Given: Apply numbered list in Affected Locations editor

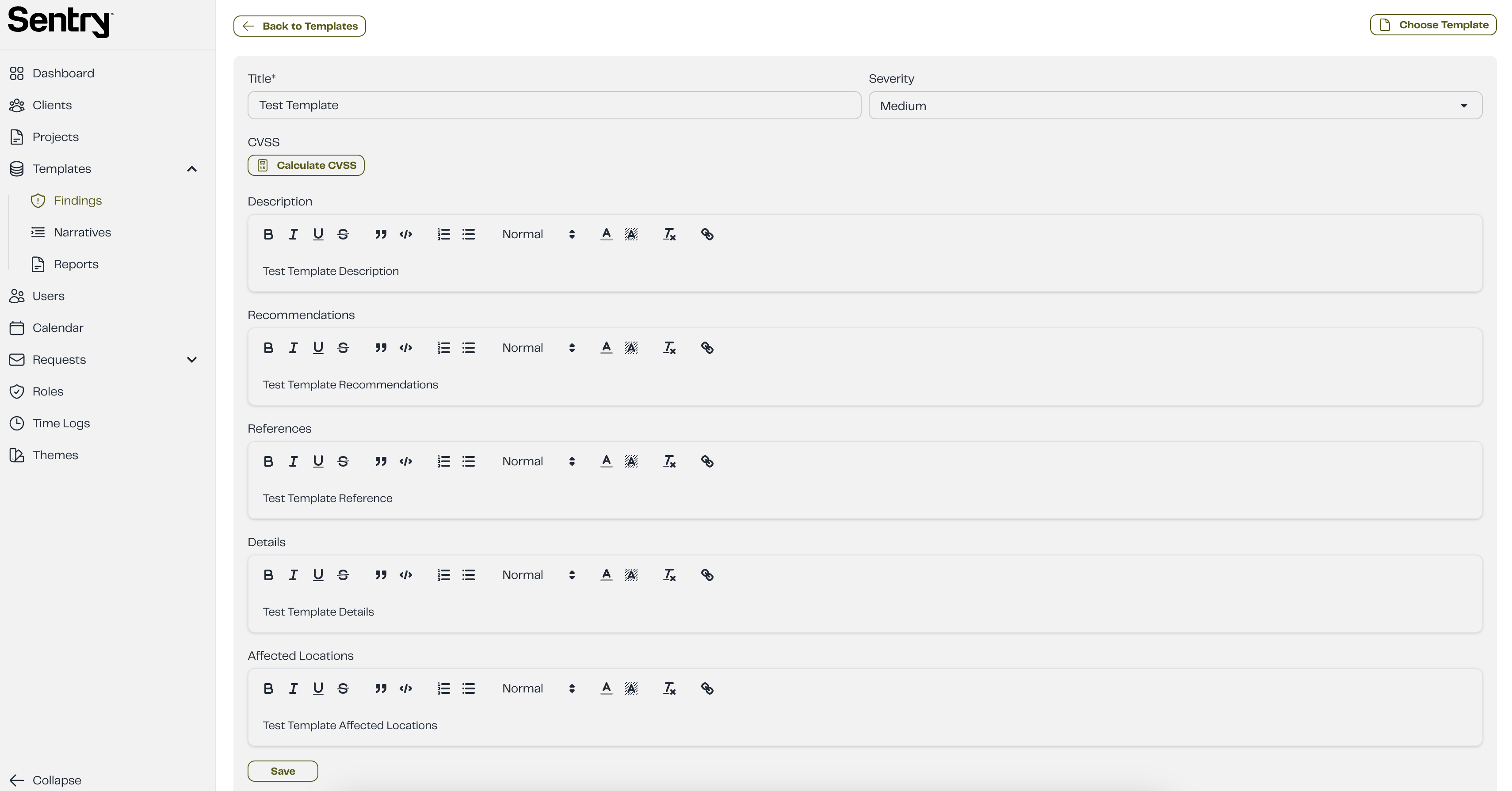Looking at the screenshot, I should tap(443, 688).
